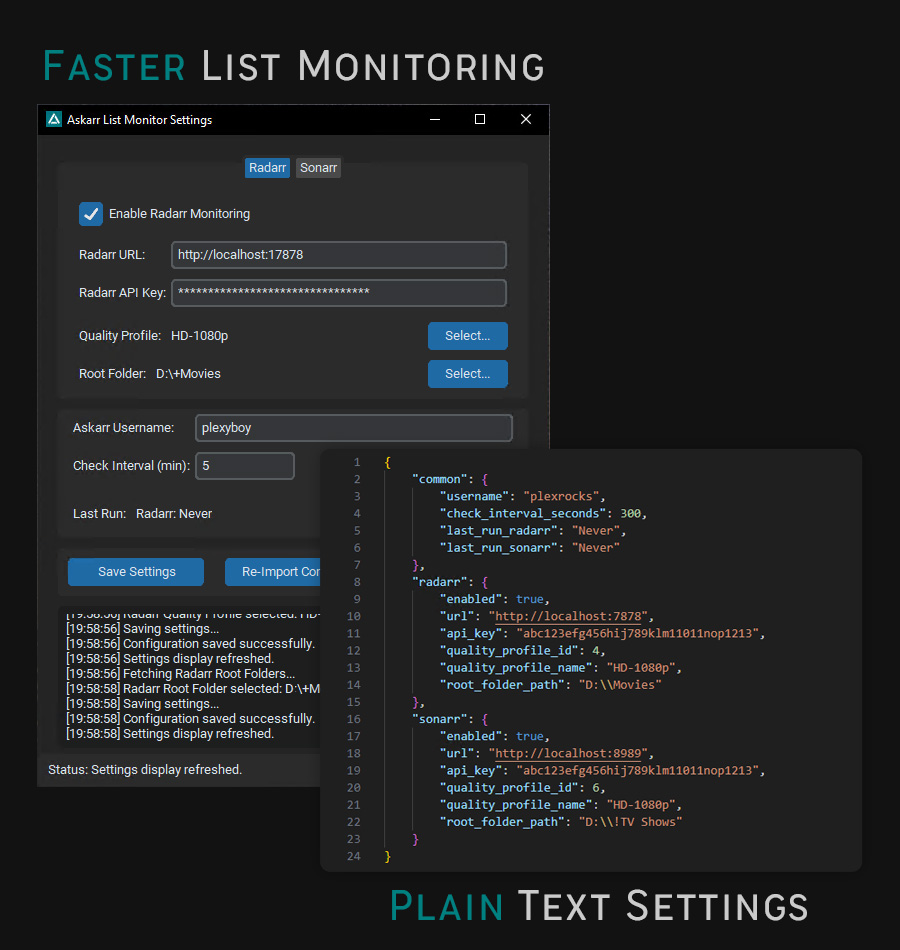Close the Askarr List Monitor Settings window

pyautogui.click(x=525, y=119)
